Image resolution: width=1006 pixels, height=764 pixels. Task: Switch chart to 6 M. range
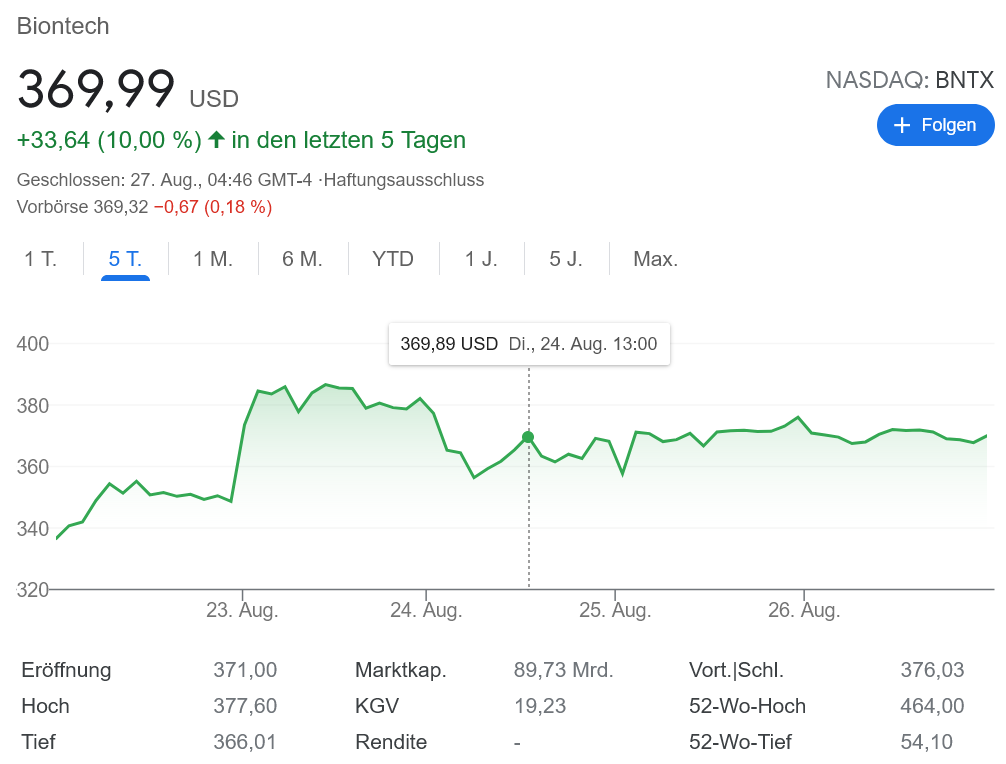tap(302, 259)
